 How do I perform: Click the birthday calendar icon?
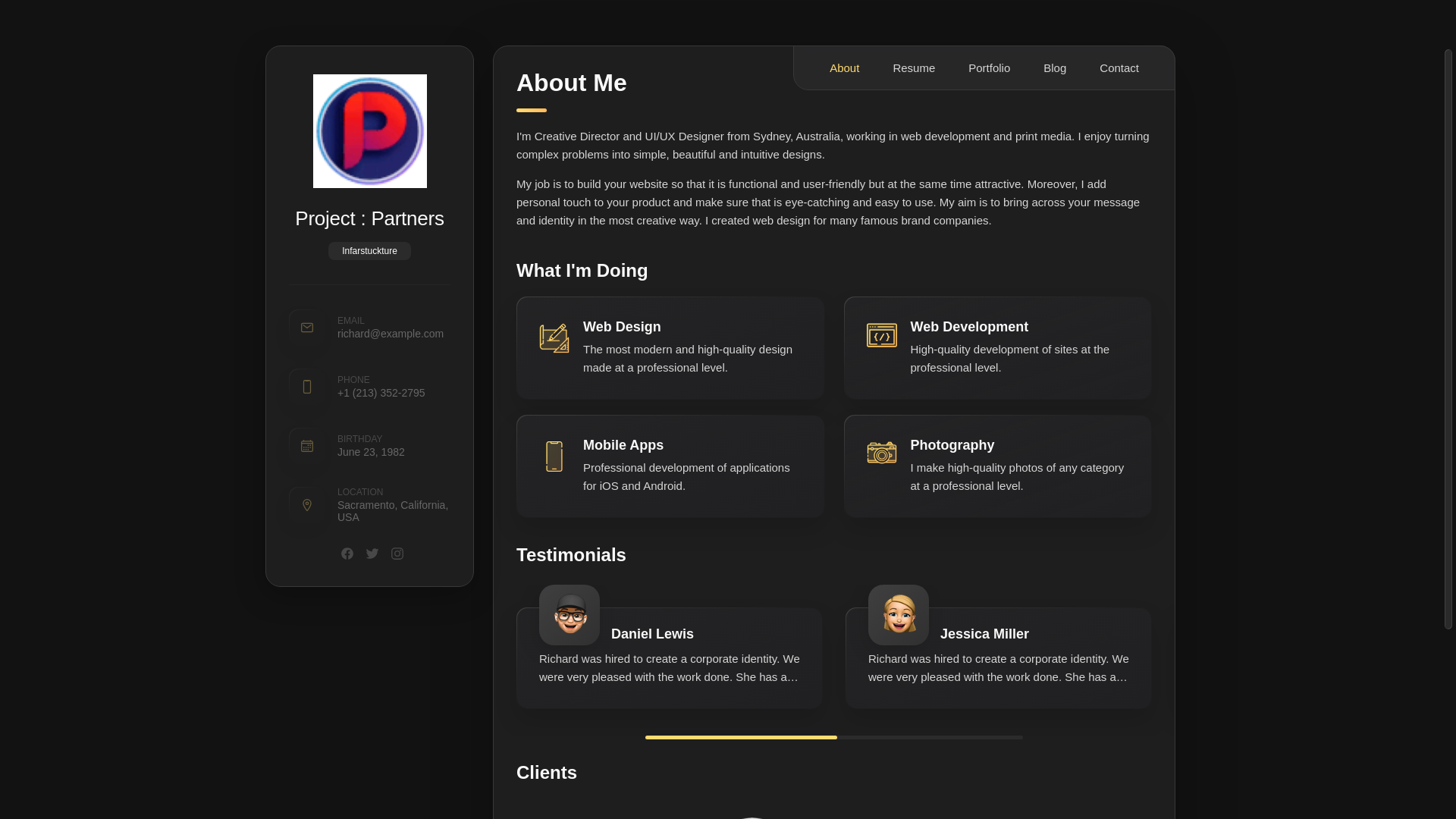pyautogui.click(x=307, y=446)
